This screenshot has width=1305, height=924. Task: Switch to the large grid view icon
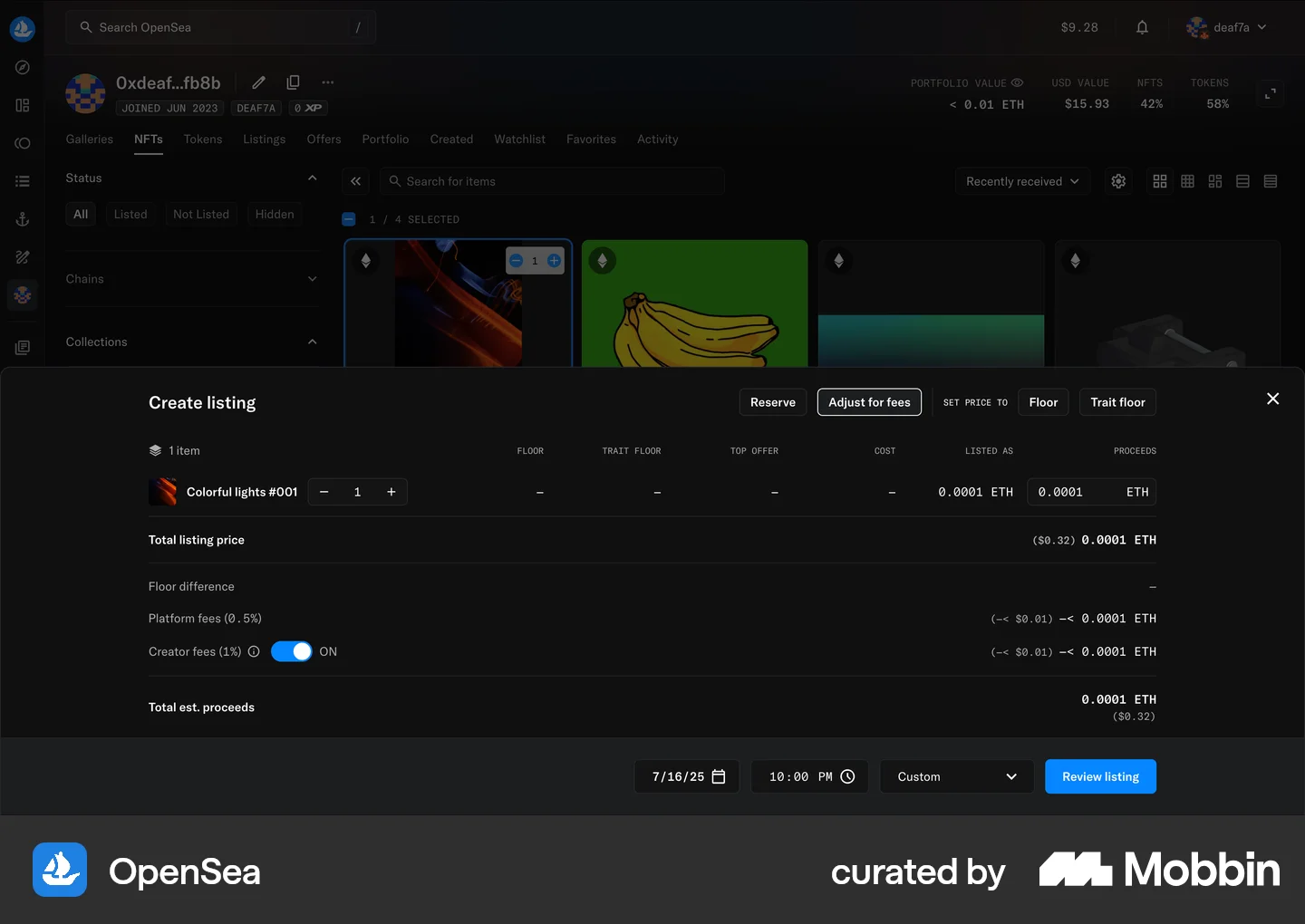click(x=1160, y=181)
